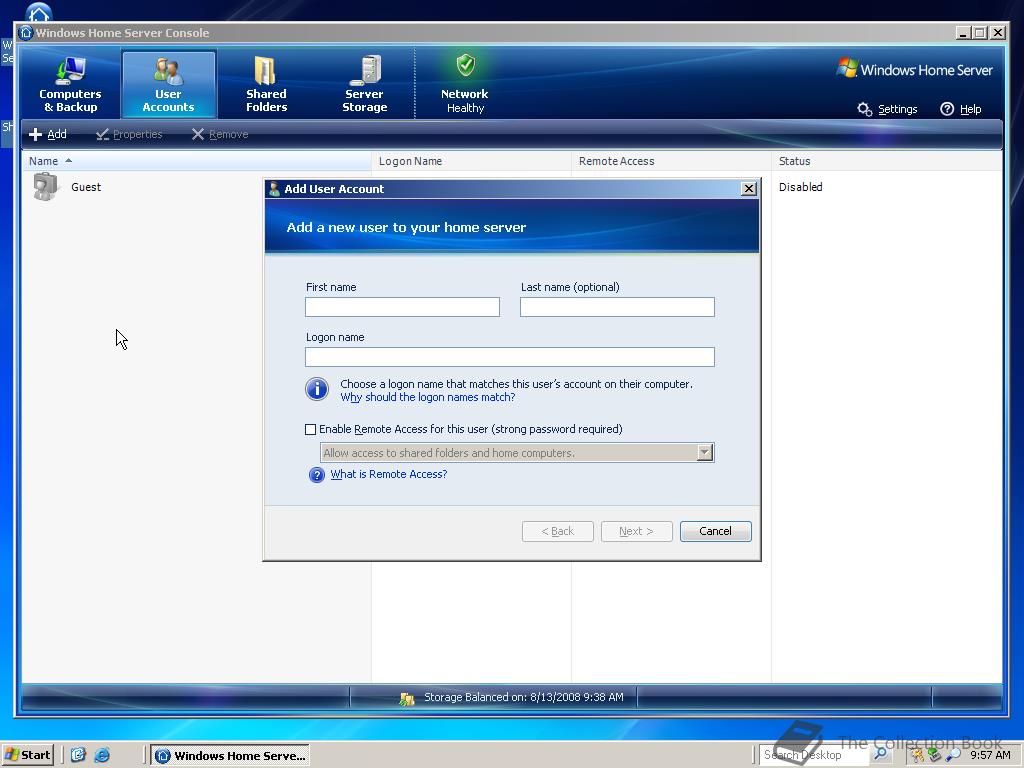Open the Shared Folders tab
1024x768 pixels.
point(266,84)
